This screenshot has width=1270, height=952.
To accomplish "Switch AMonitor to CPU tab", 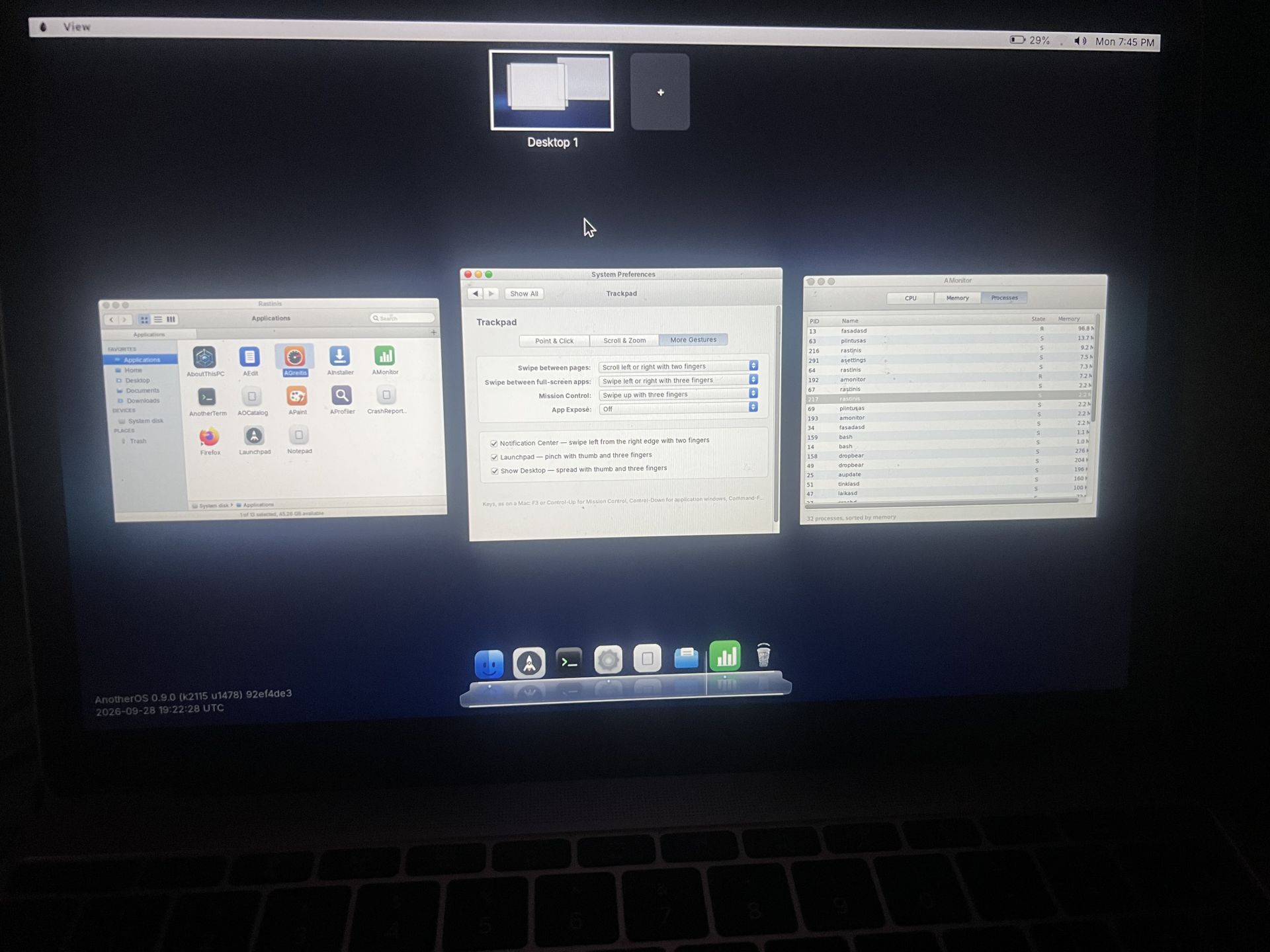I will (911, 298).
